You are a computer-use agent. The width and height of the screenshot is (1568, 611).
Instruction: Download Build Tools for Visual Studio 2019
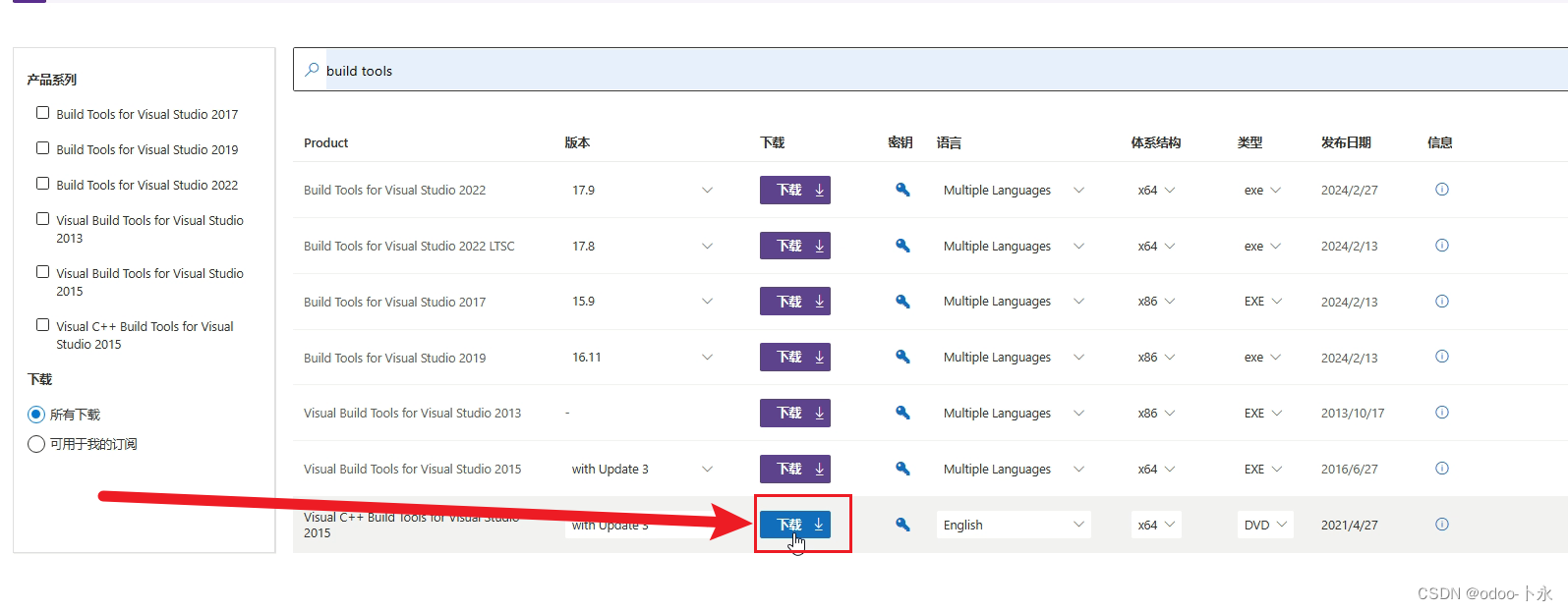(795, 357)
